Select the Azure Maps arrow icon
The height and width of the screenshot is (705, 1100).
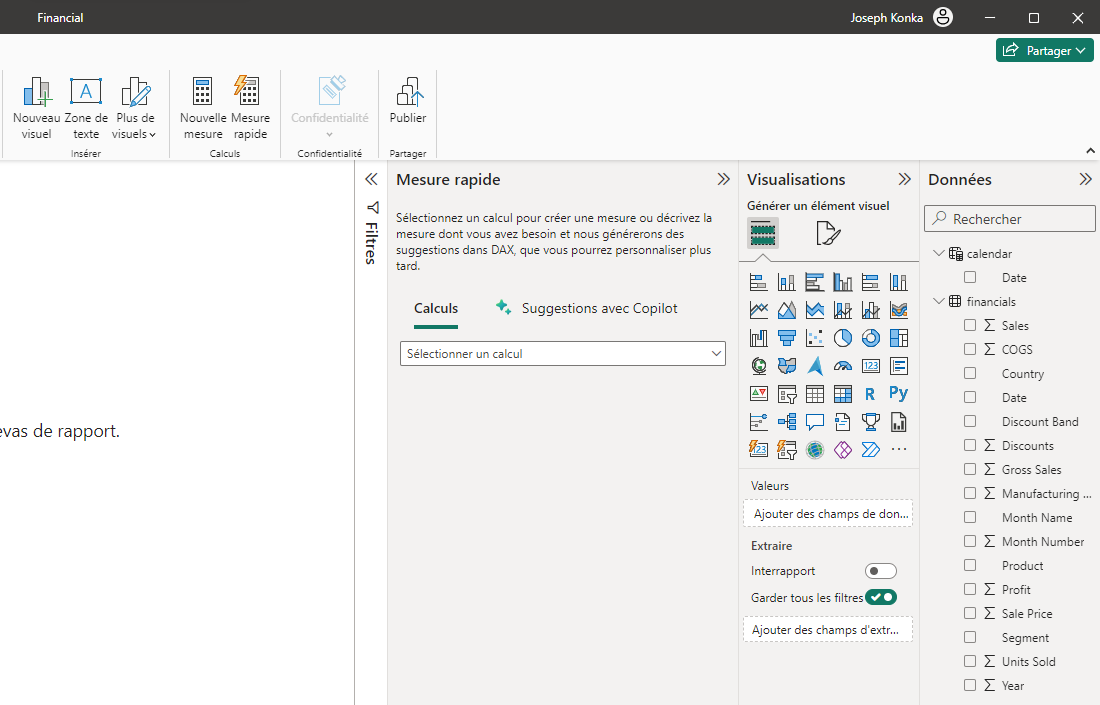pyautogui.click(x=814, y=365)
